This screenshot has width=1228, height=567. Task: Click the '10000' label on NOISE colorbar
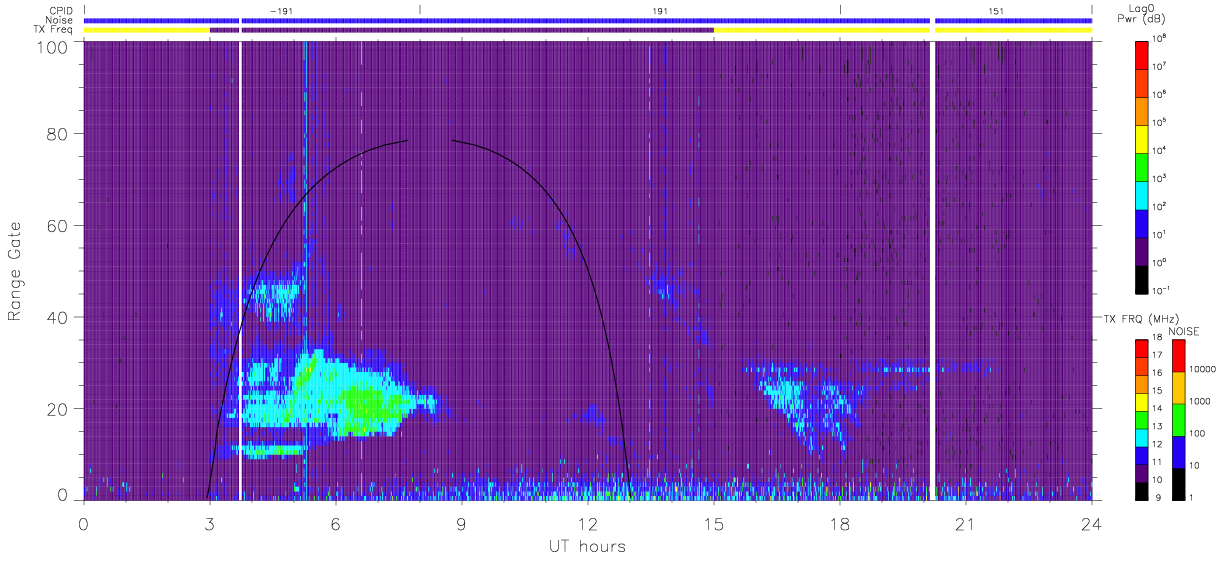pyautogui.click(x=1203, y=369)
